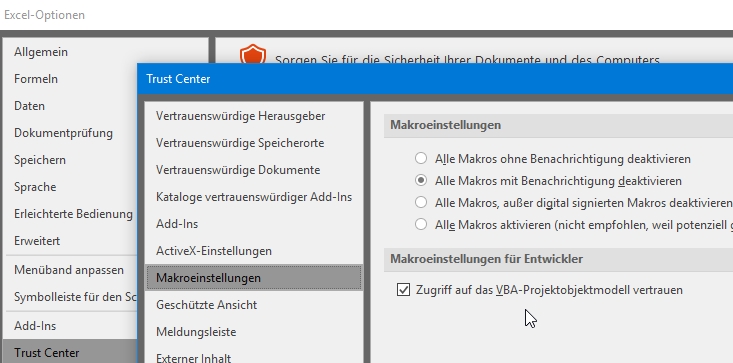Image resolution: width=733 pixels, height=363 pixels.
Task: Select Makroeinstellungen in Trust Center list
Action: [254, 278]
